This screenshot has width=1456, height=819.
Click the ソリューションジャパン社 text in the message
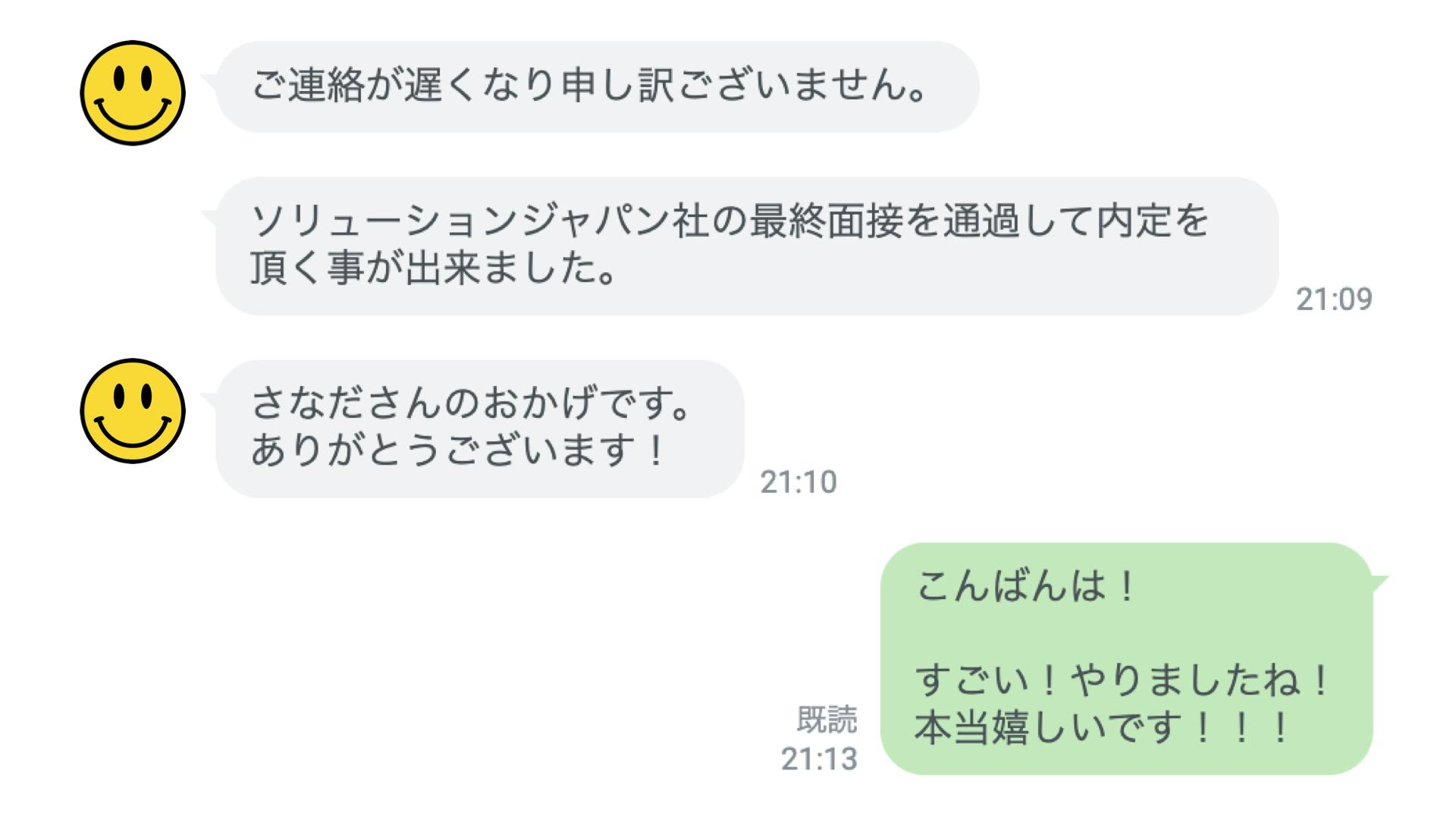pyautogui.click(x=479, y=221)
